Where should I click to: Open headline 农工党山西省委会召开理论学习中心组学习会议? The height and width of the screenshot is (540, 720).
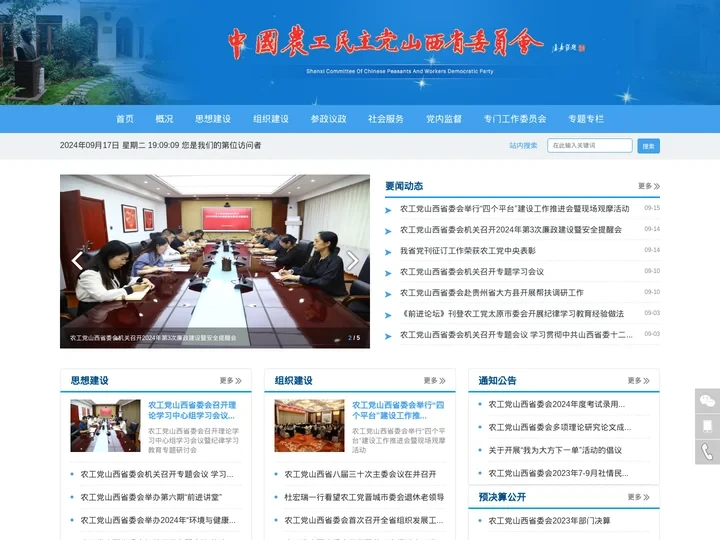(192, 411)
